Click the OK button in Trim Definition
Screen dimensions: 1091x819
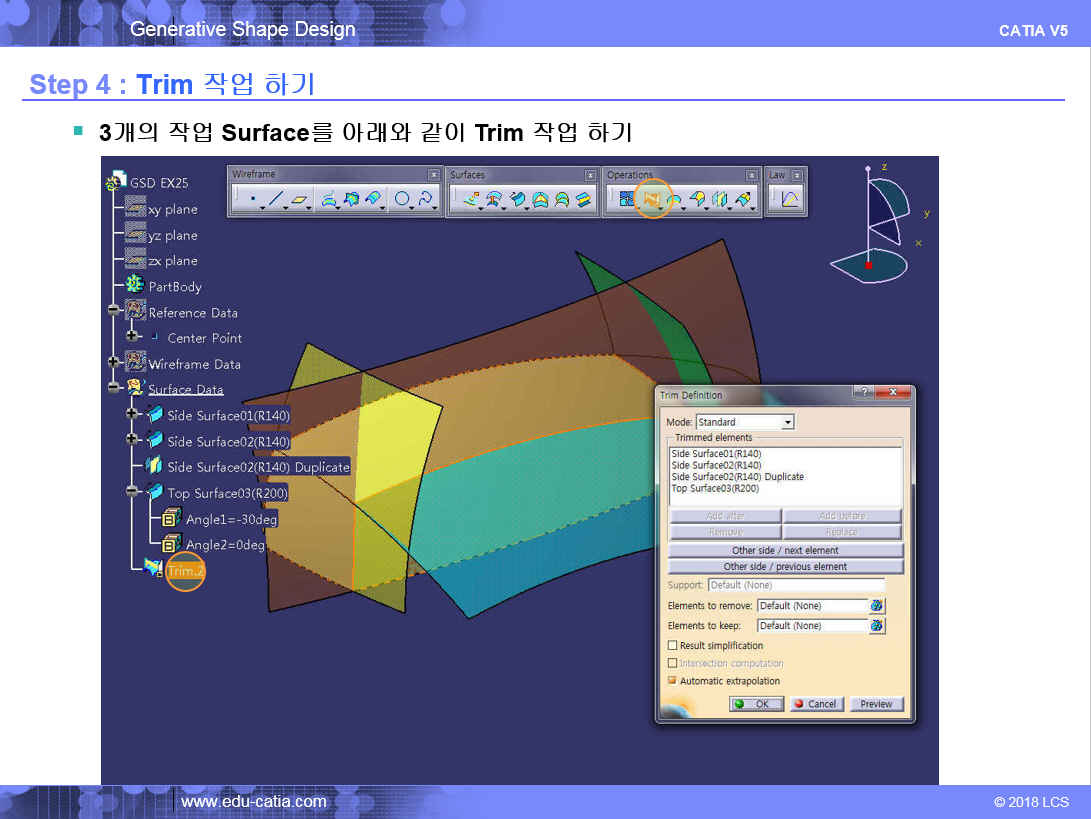click(755, 704)
